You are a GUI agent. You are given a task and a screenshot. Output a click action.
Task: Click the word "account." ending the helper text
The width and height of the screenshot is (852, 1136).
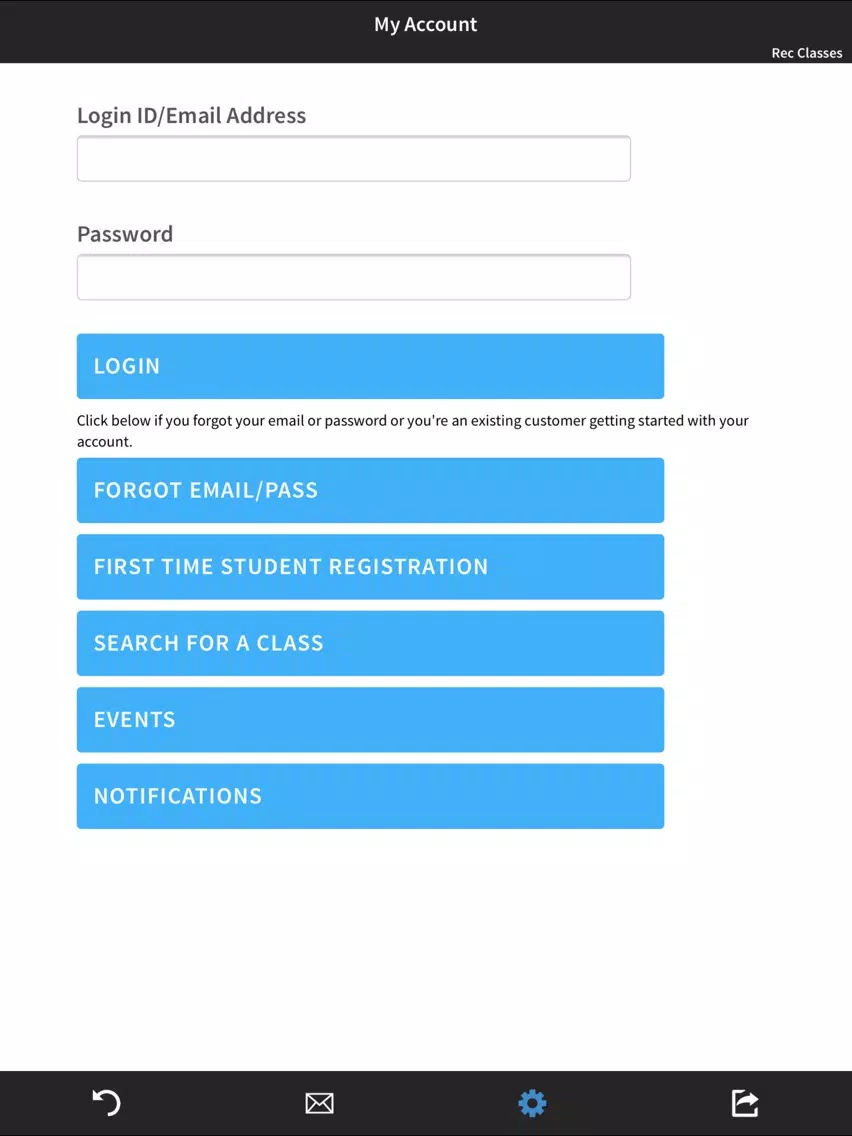104,442
